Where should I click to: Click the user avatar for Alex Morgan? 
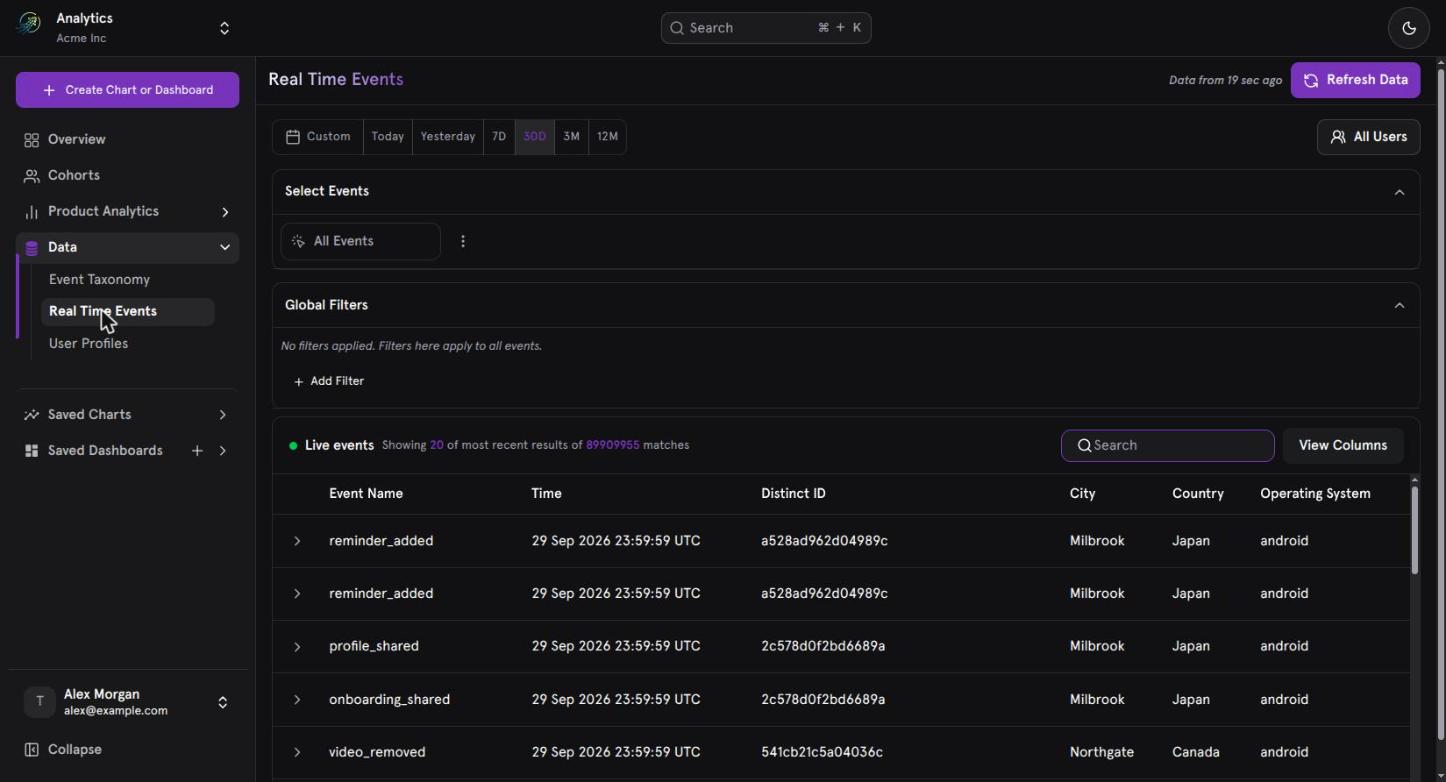coord(40,702)
